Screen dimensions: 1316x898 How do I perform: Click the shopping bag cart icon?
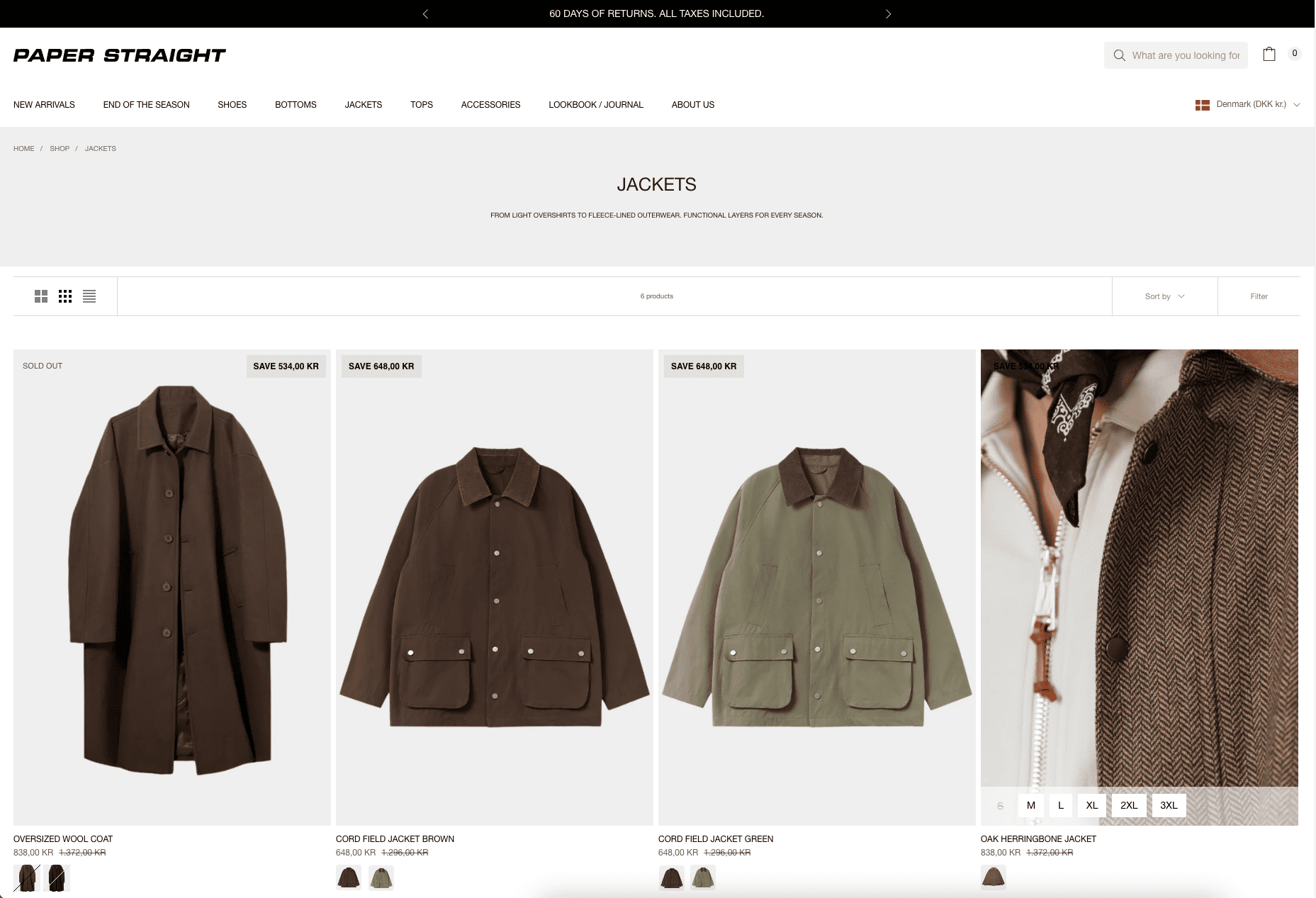1269,55
